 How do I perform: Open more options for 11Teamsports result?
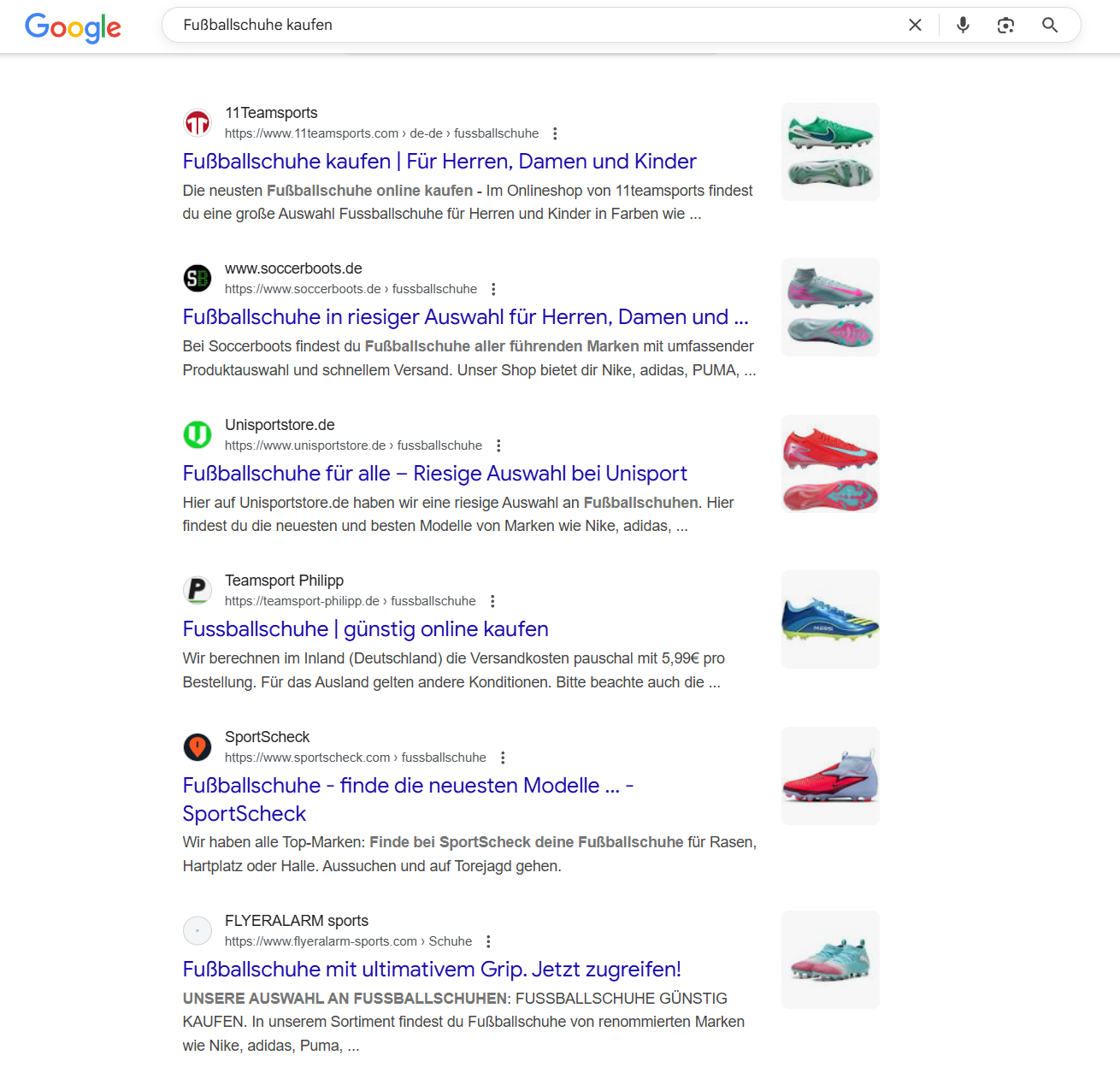click(555, 133)
